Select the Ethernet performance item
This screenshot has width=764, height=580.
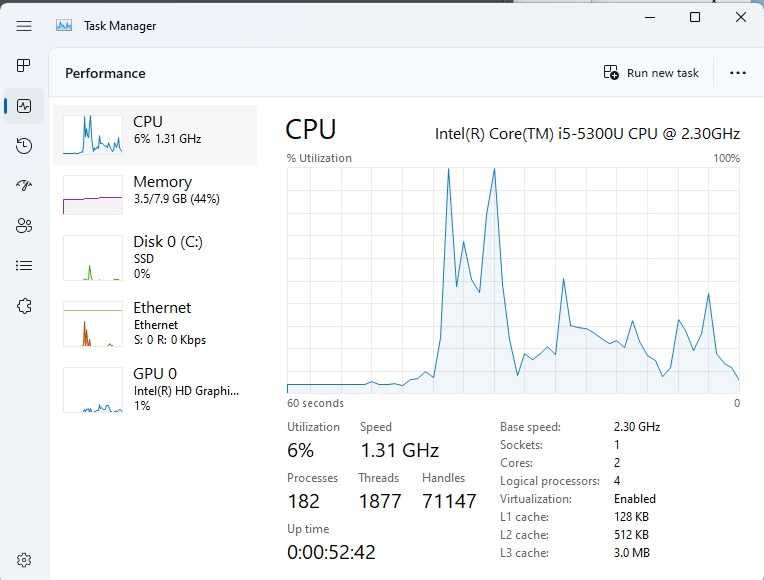[x=155, y=322]
